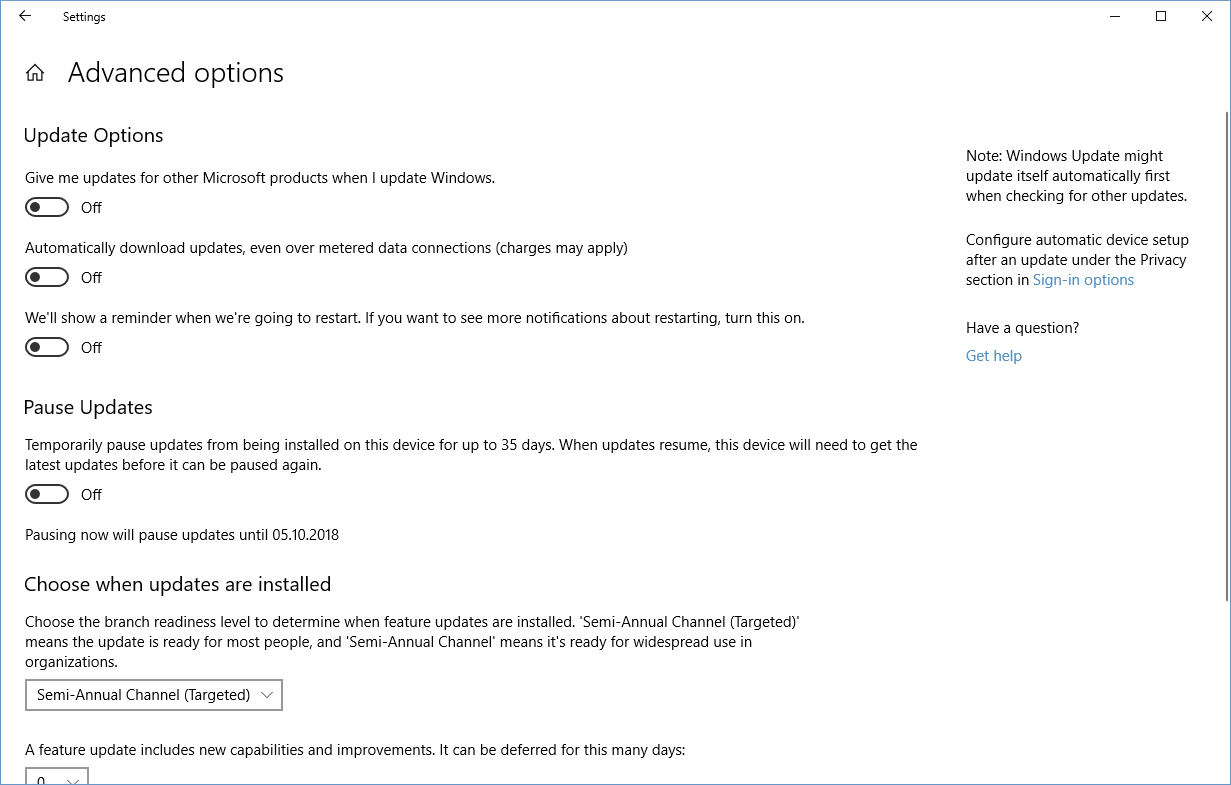Expand the feature update deferral days dropdown
The image size is (1231, 785).
(57, 777)
